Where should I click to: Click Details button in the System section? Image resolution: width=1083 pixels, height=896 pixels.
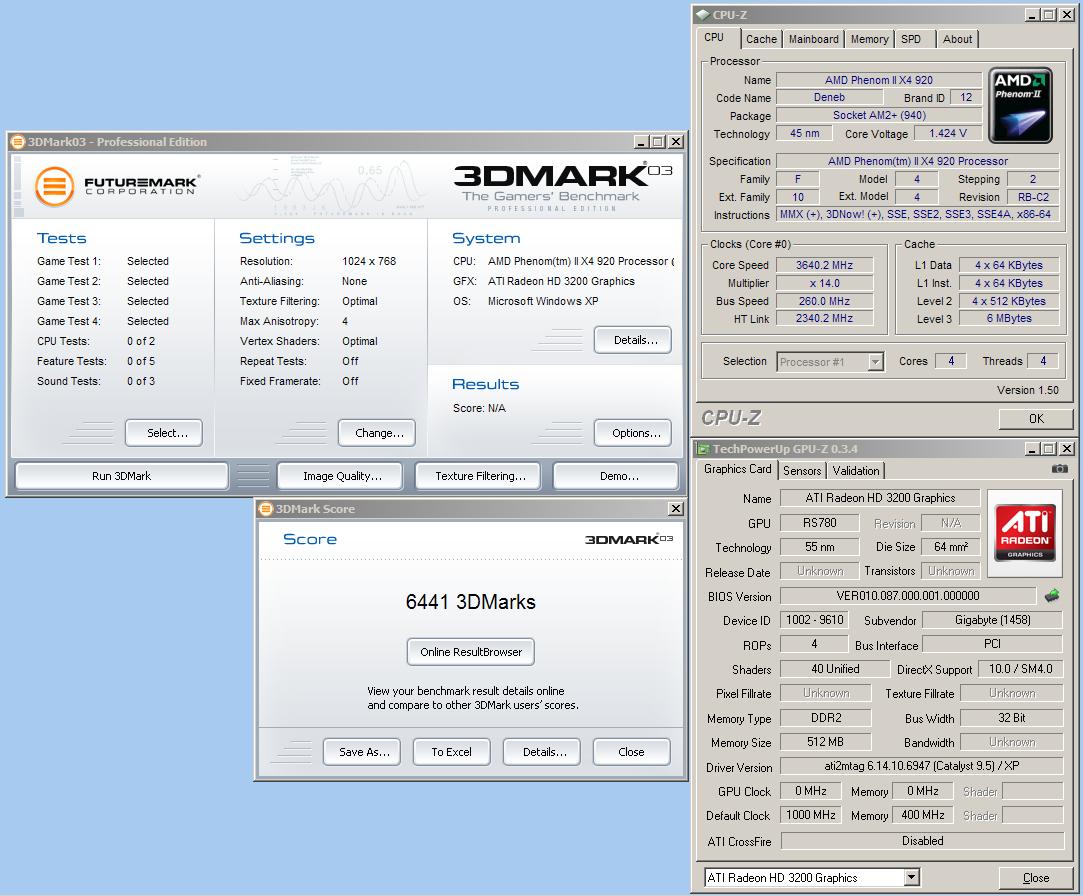tap(635, 340)
